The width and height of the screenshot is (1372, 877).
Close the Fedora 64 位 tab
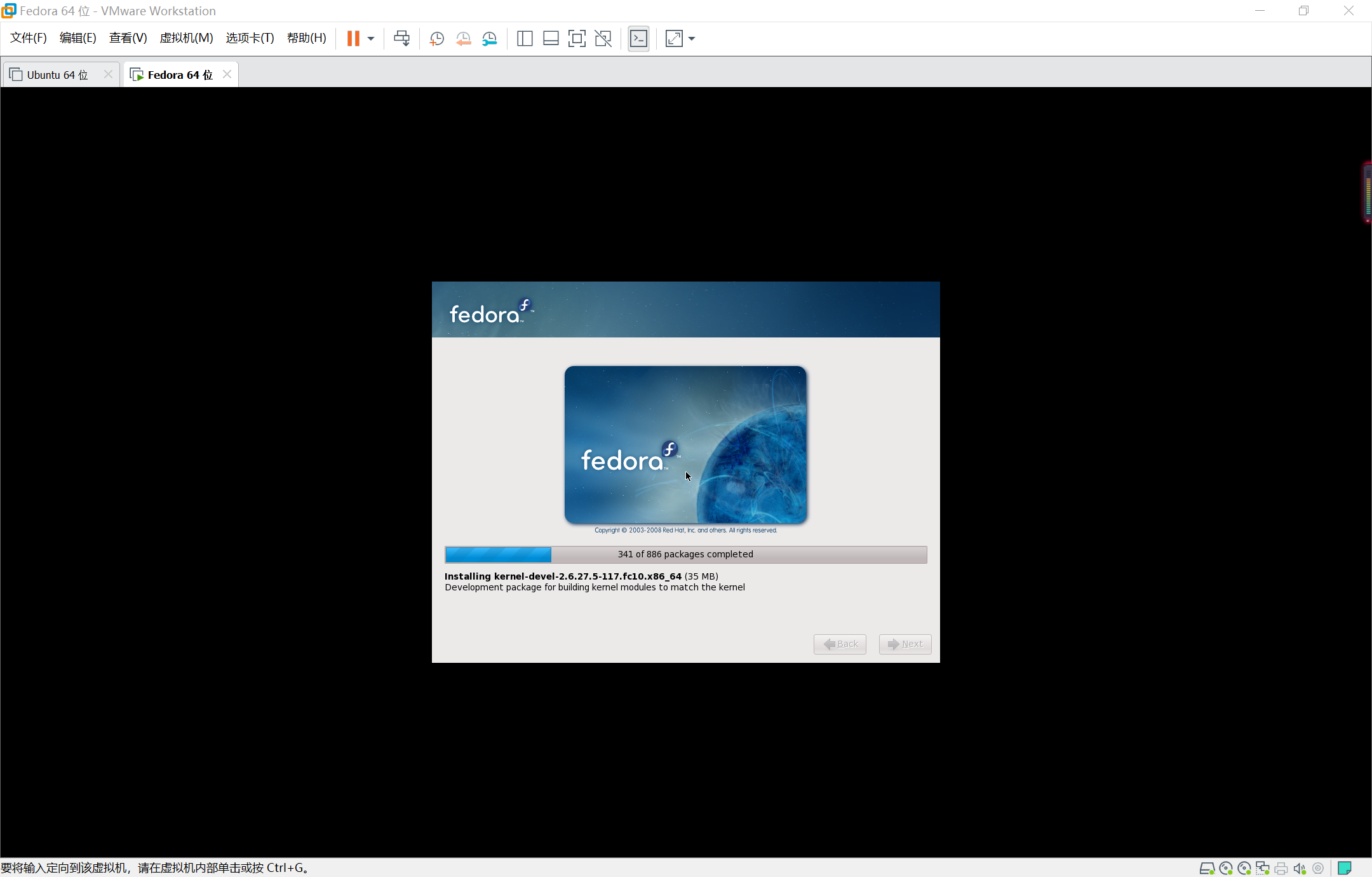(x=227, y=74)
